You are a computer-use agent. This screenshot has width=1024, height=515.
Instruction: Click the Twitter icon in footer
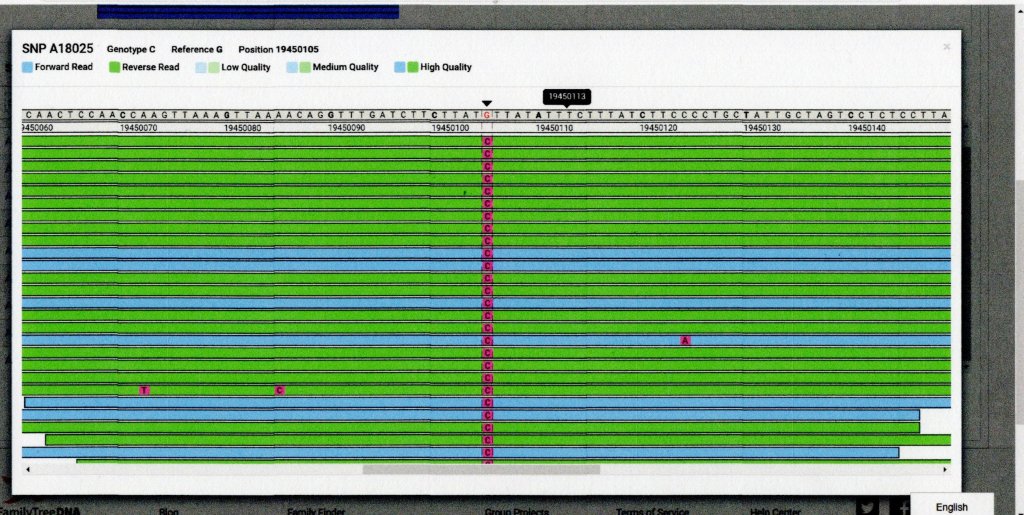click(868, 507)
